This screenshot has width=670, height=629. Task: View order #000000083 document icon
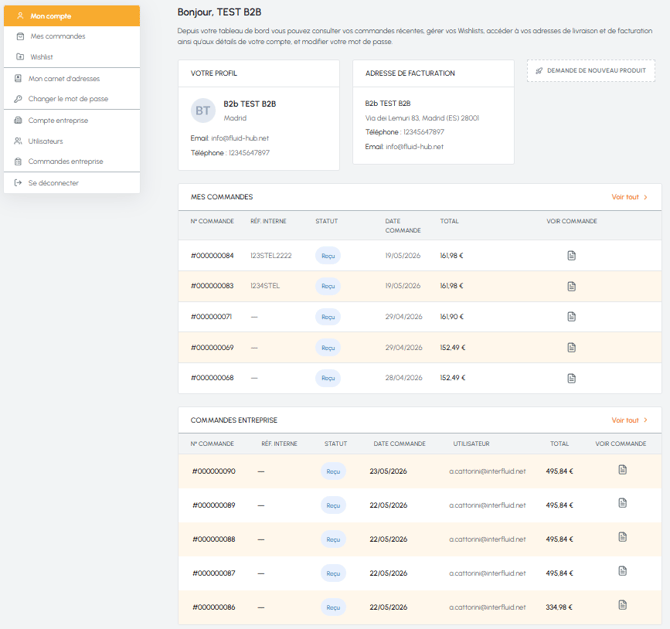pyautogui.click(x=571, y=286)
